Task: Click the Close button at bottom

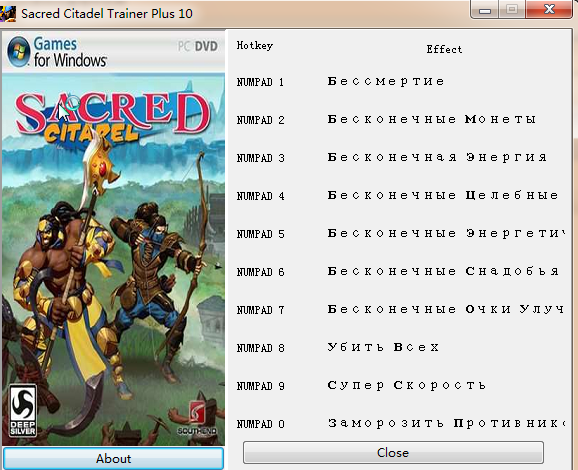Action: coord(393,452)
